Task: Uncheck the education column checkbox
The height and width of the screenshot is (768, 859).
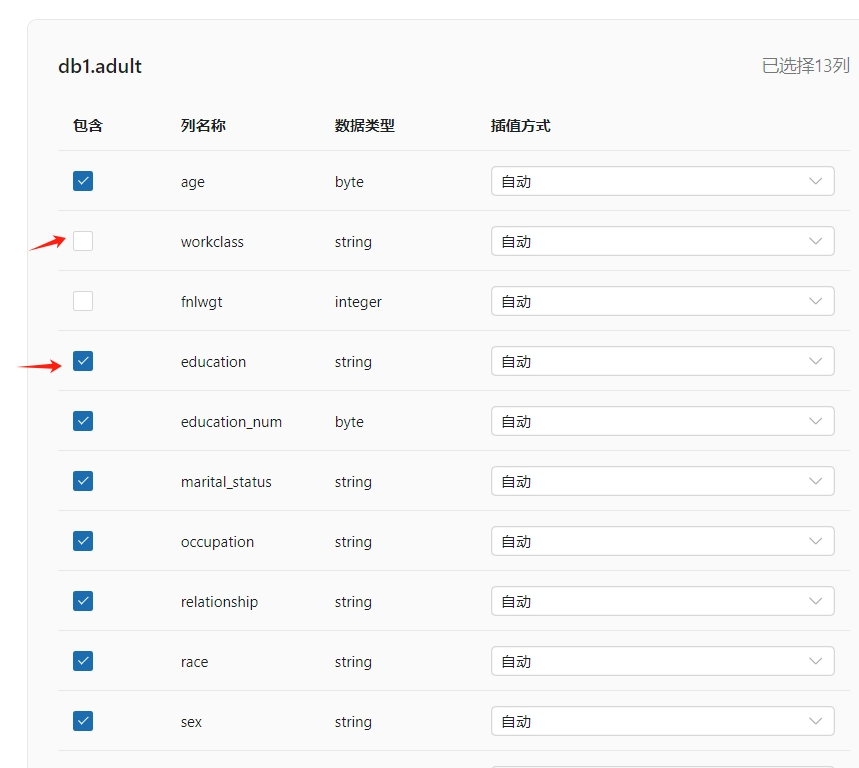Action: (x=83, y=361)
